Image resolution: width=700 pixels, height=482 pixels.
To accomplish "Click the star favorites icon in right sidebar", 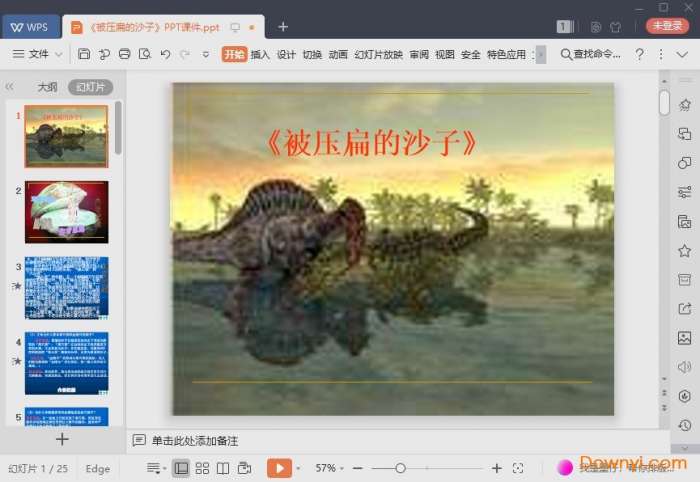I will click(x=684, y=251).
